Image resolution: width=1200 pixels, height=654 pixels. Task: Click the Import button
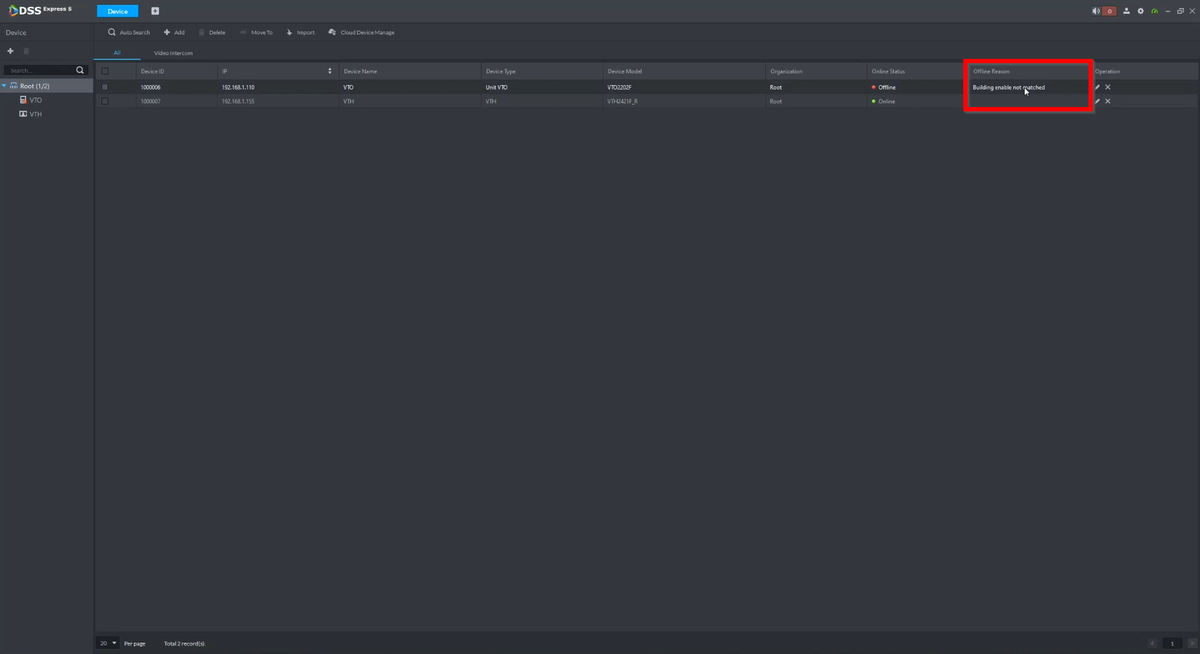(x=300, y=32)
